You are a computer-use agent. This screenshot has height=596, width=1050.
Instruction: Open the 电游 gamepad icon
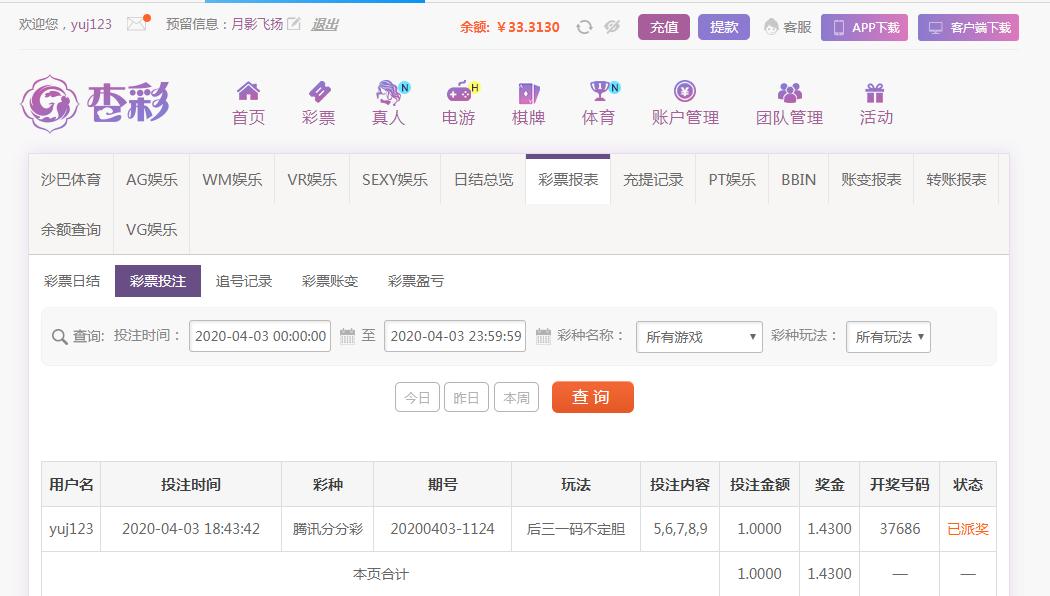point(458,93)
